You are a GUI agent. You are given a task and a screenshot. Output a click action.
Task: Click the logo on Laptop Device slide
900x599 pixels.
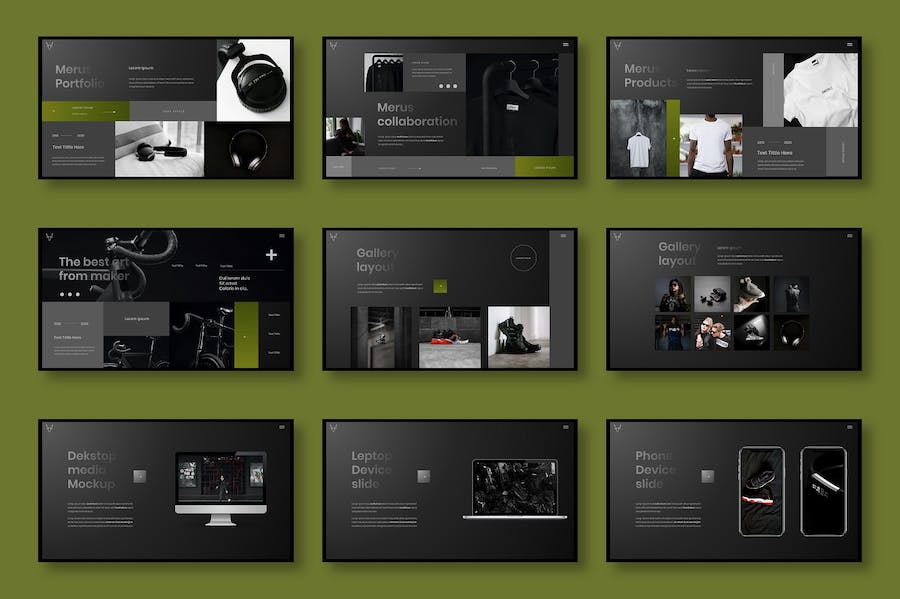point(336,430)
